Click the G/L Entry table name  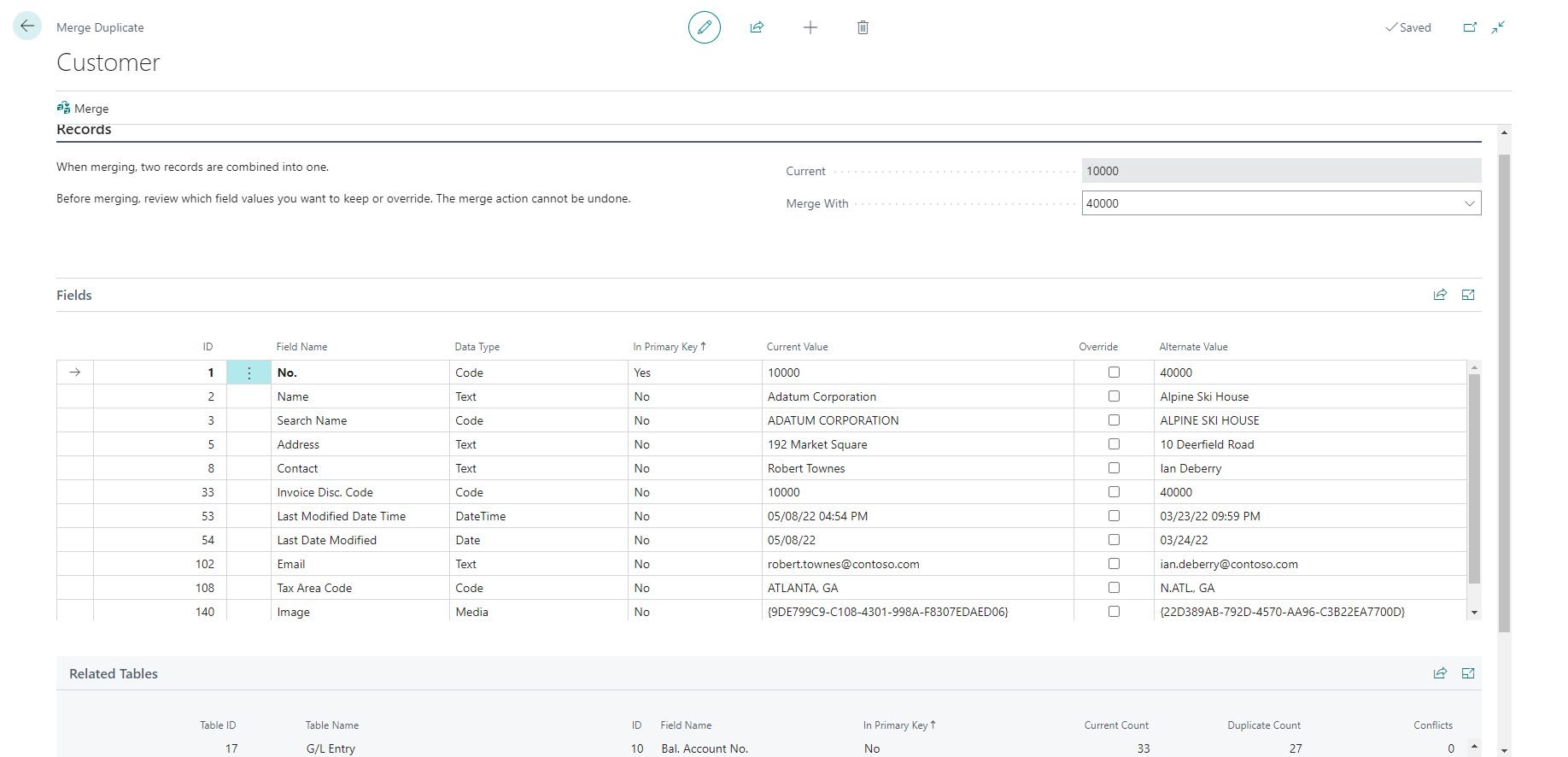[331, 748]
